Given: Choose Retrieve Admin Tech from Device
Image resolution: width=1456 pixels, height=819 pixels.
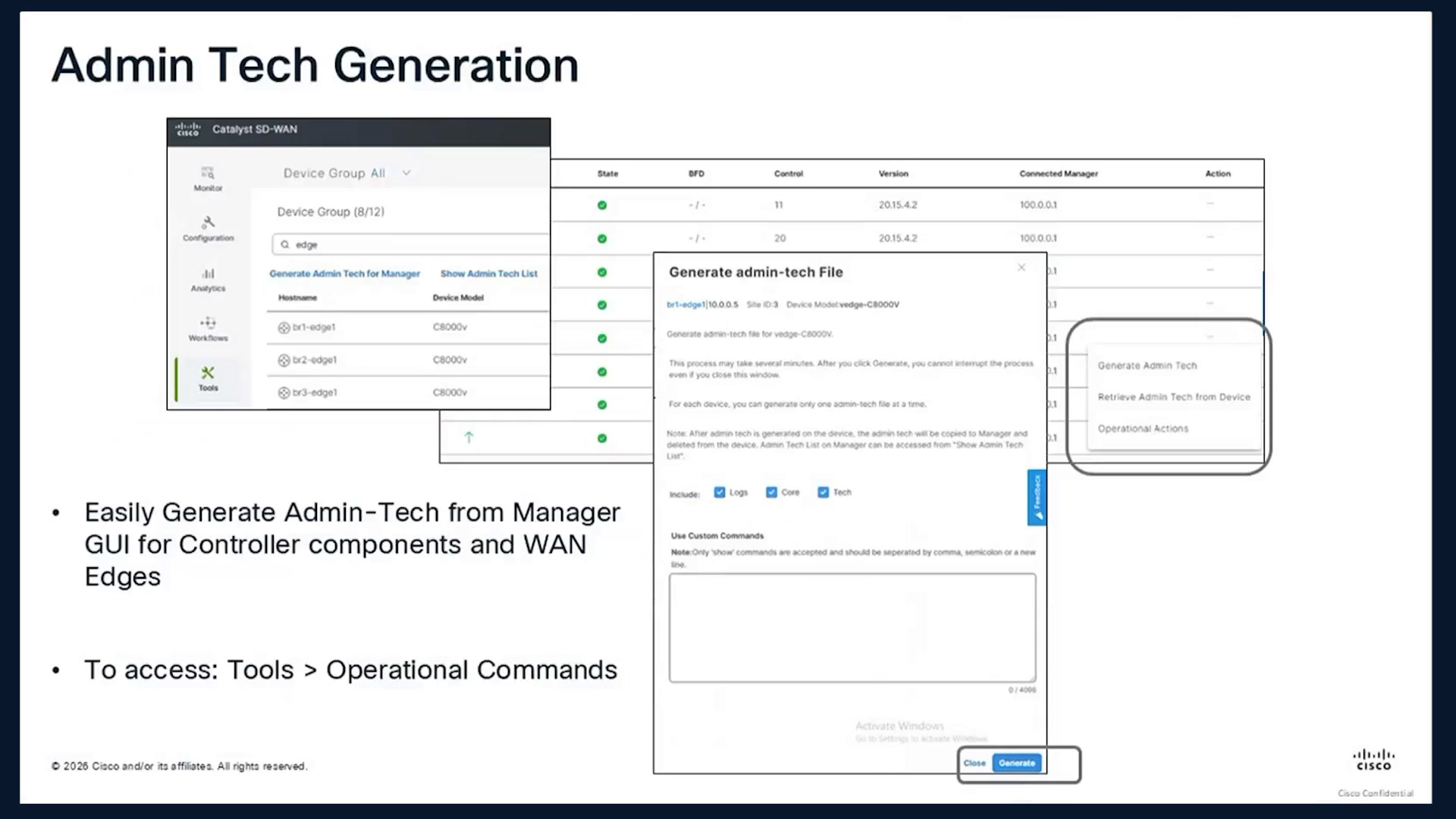Looking at the screenshot, I should pyautogui.click(x=1174, y=397).
